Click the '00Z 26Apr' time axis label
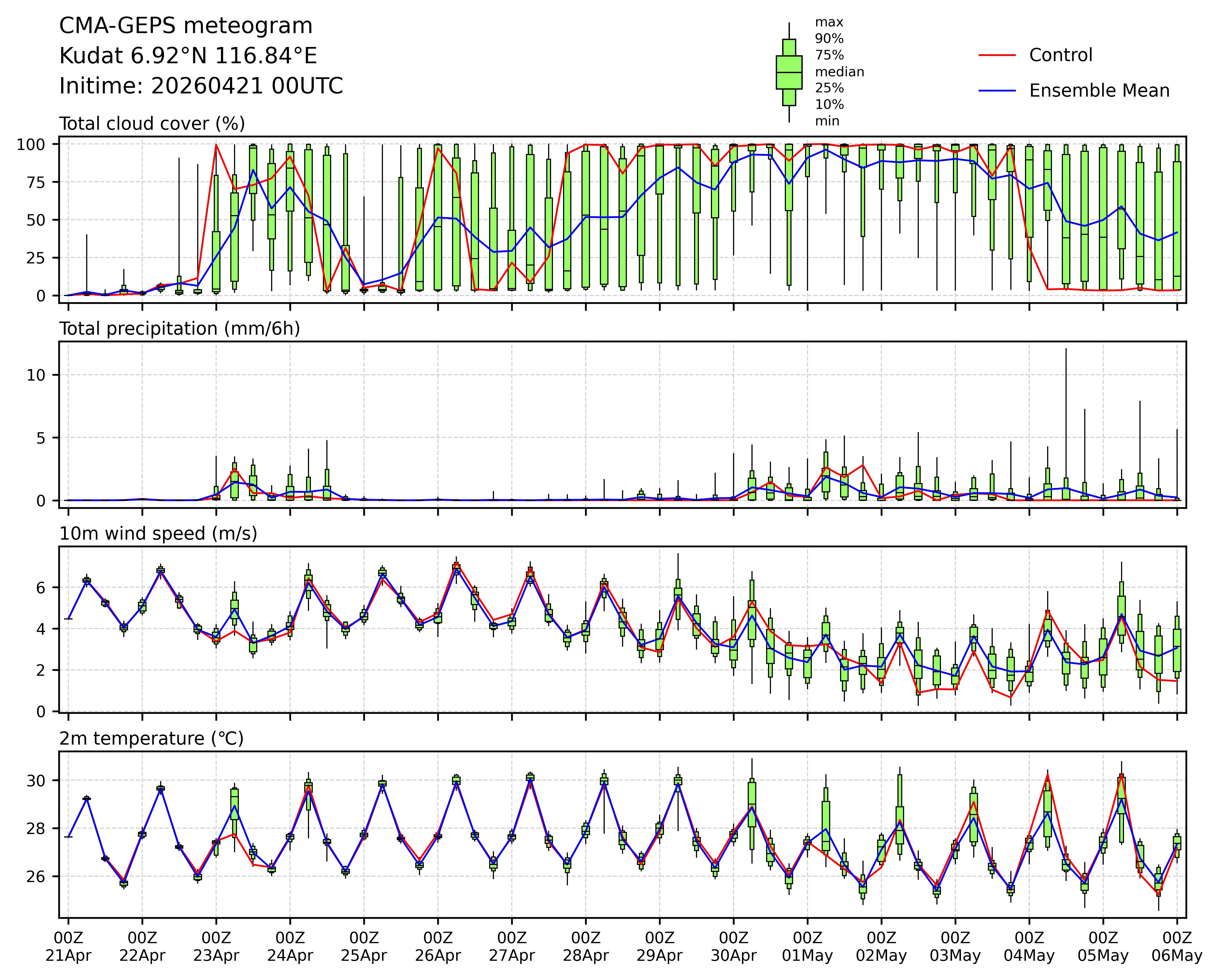1219x980 pixels. click(438, 947)
